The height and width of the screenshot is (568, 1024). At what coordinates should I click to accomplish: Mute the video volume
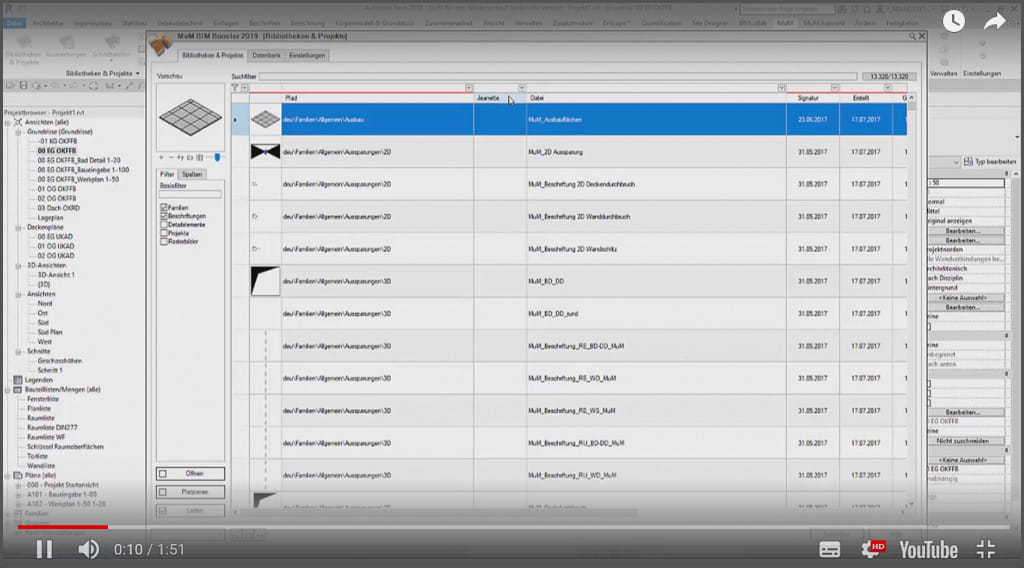(x=89, y=549)
